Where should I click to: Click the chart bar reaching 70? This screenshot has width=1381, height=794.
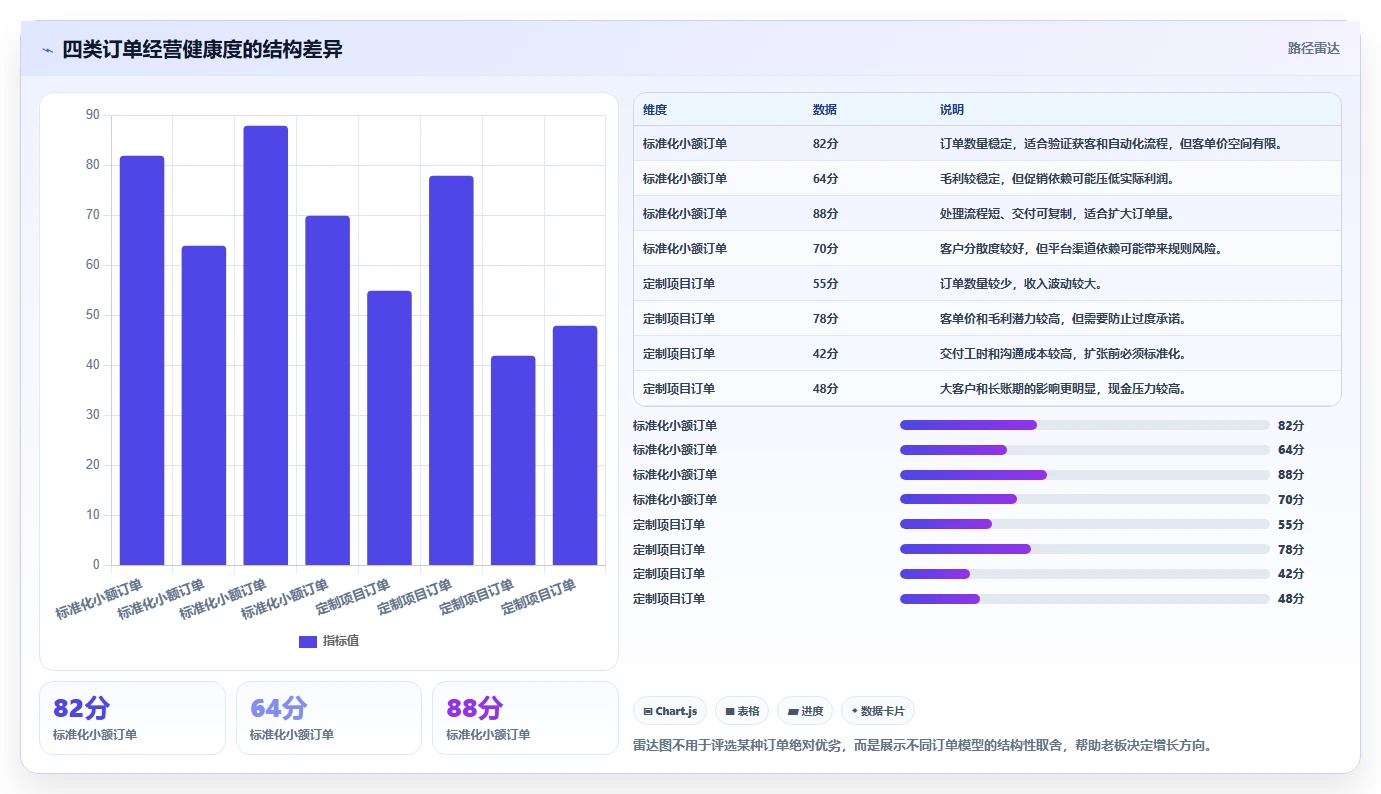tap(328, 390)
